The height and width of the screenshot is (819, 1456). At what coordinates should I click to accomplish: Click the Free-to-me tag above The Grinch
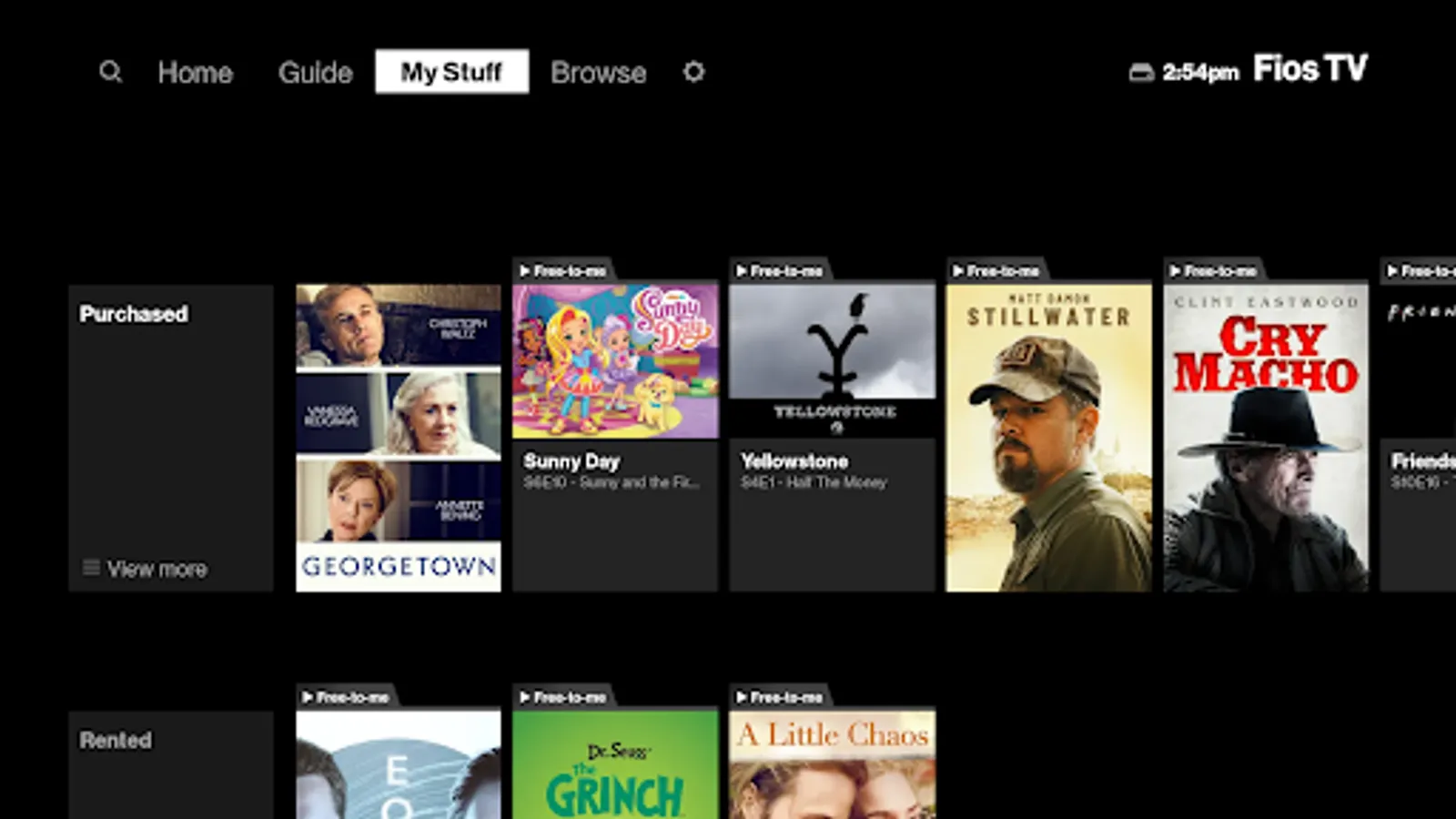564,697
